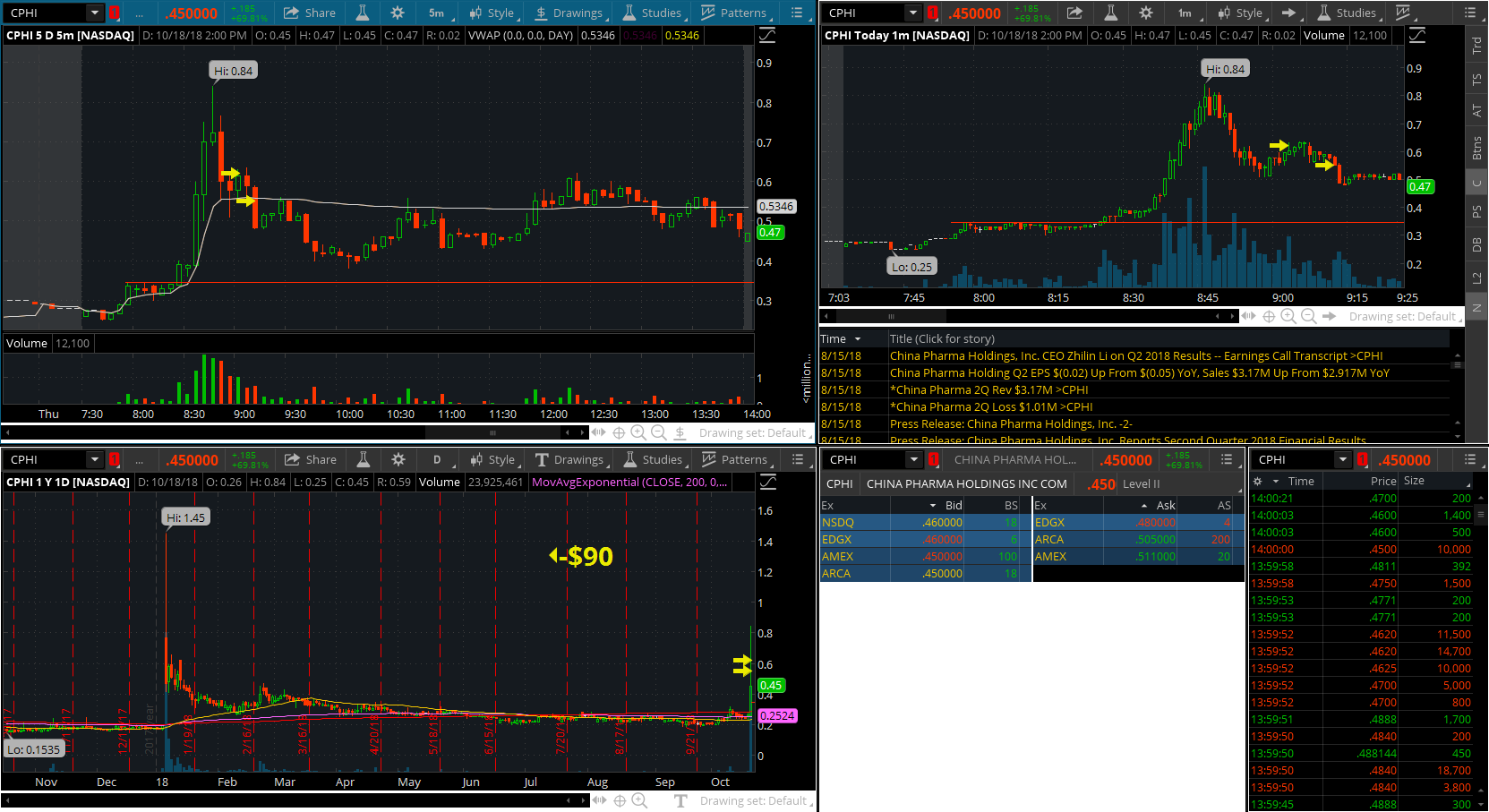Open the flask icon in the 1m chart toolbar
1489x812 pixels.
coord(1110,13)
